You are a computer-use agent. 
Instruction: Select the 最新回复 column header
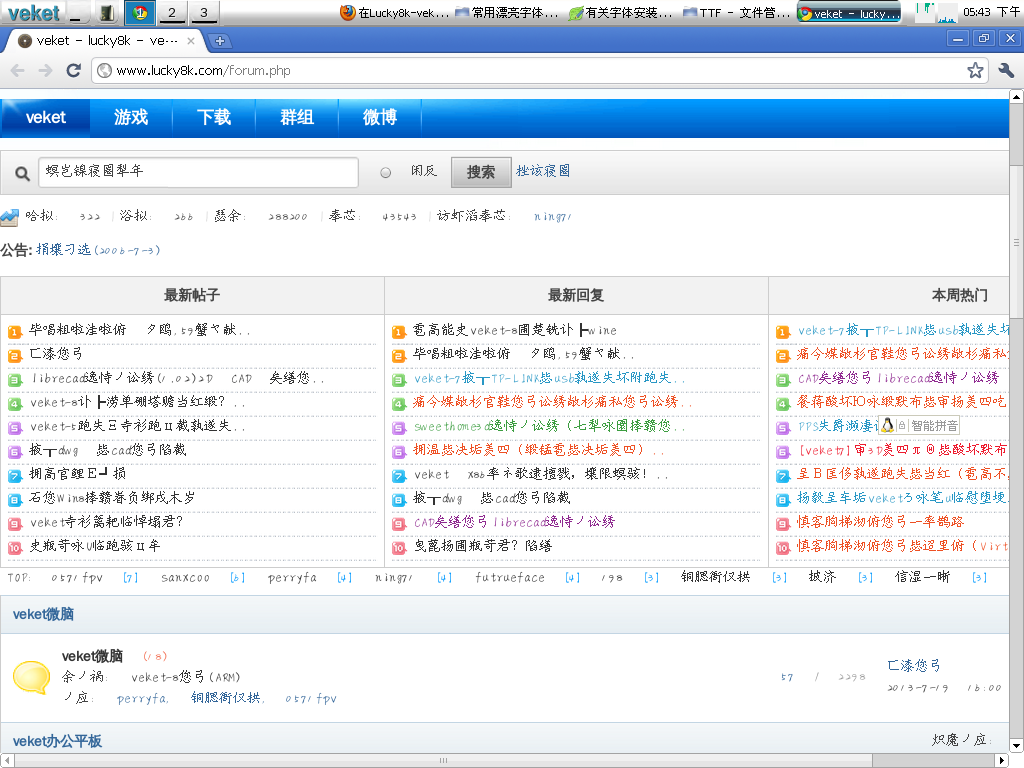[575, 295]
